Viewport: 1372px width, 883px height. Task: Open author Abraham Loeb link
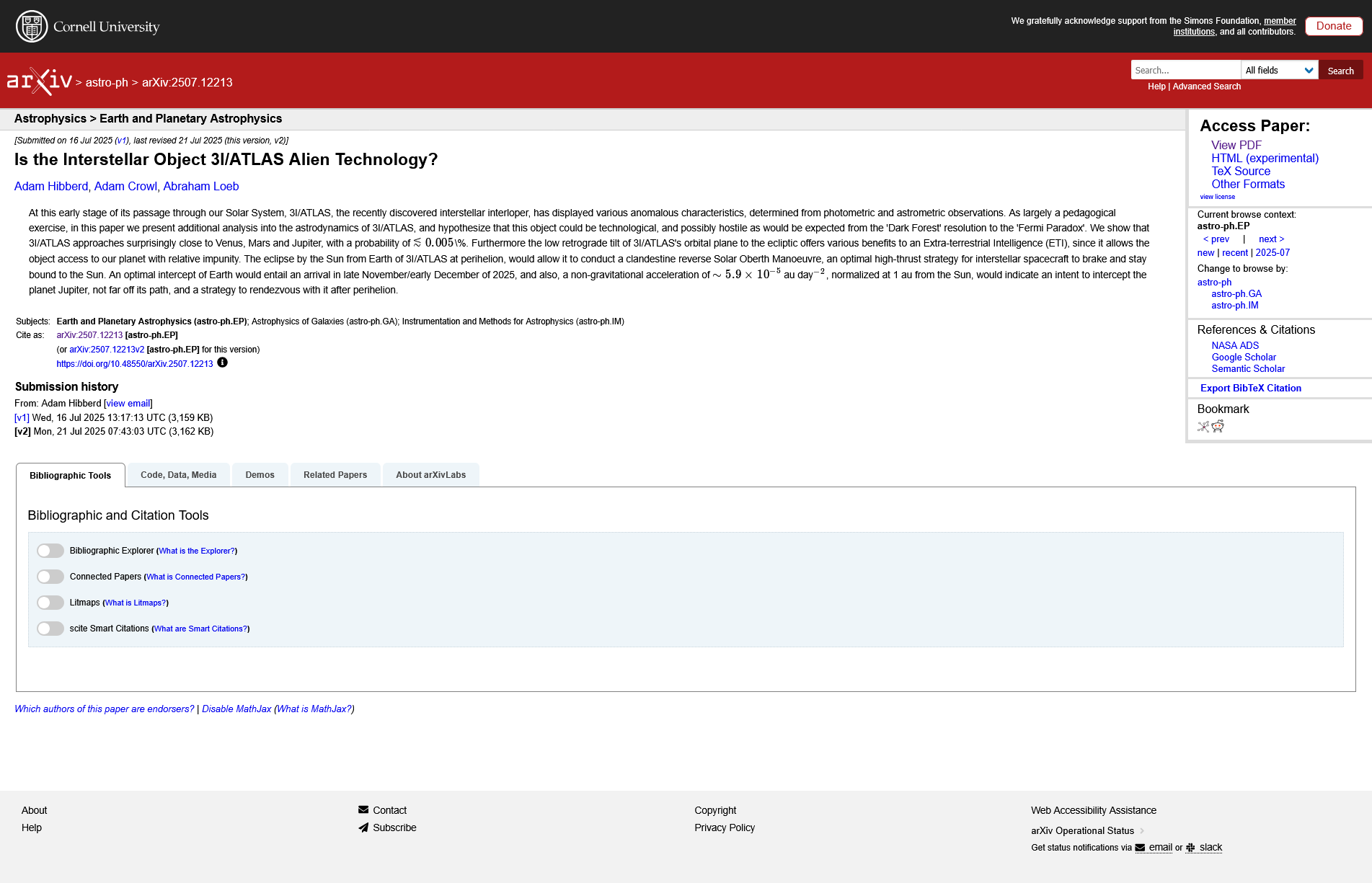coord(201,186)
